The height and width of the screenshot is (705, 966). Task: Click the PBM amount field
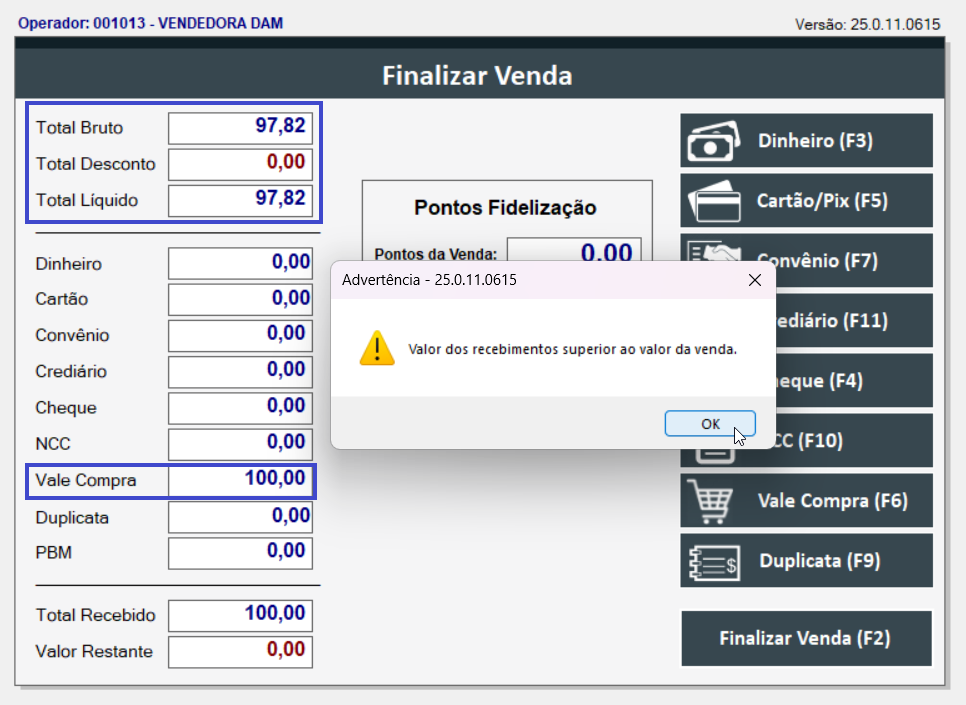click(240, 553)
